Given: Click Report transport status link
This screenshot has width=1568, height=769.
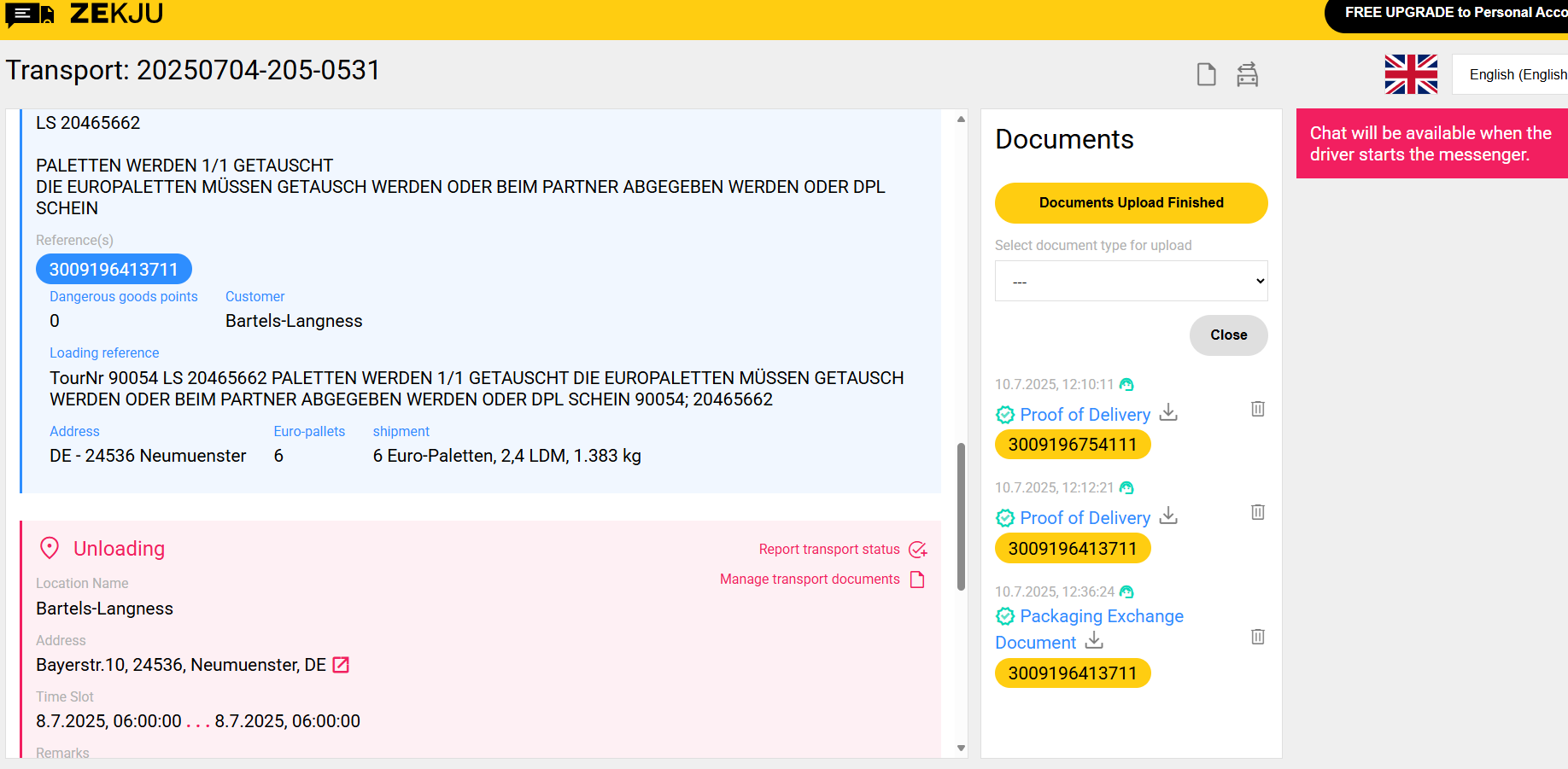Looking at the screenshot, I should [x=829, y=550].
